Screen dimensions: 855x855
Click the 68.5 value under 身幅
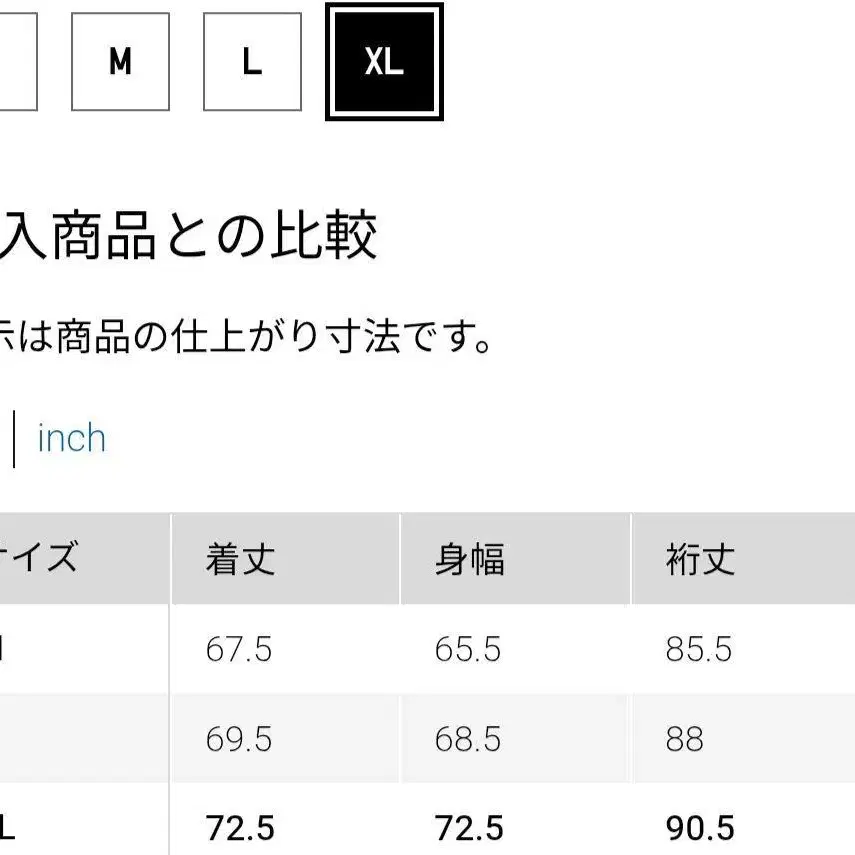tap(468, 740)
